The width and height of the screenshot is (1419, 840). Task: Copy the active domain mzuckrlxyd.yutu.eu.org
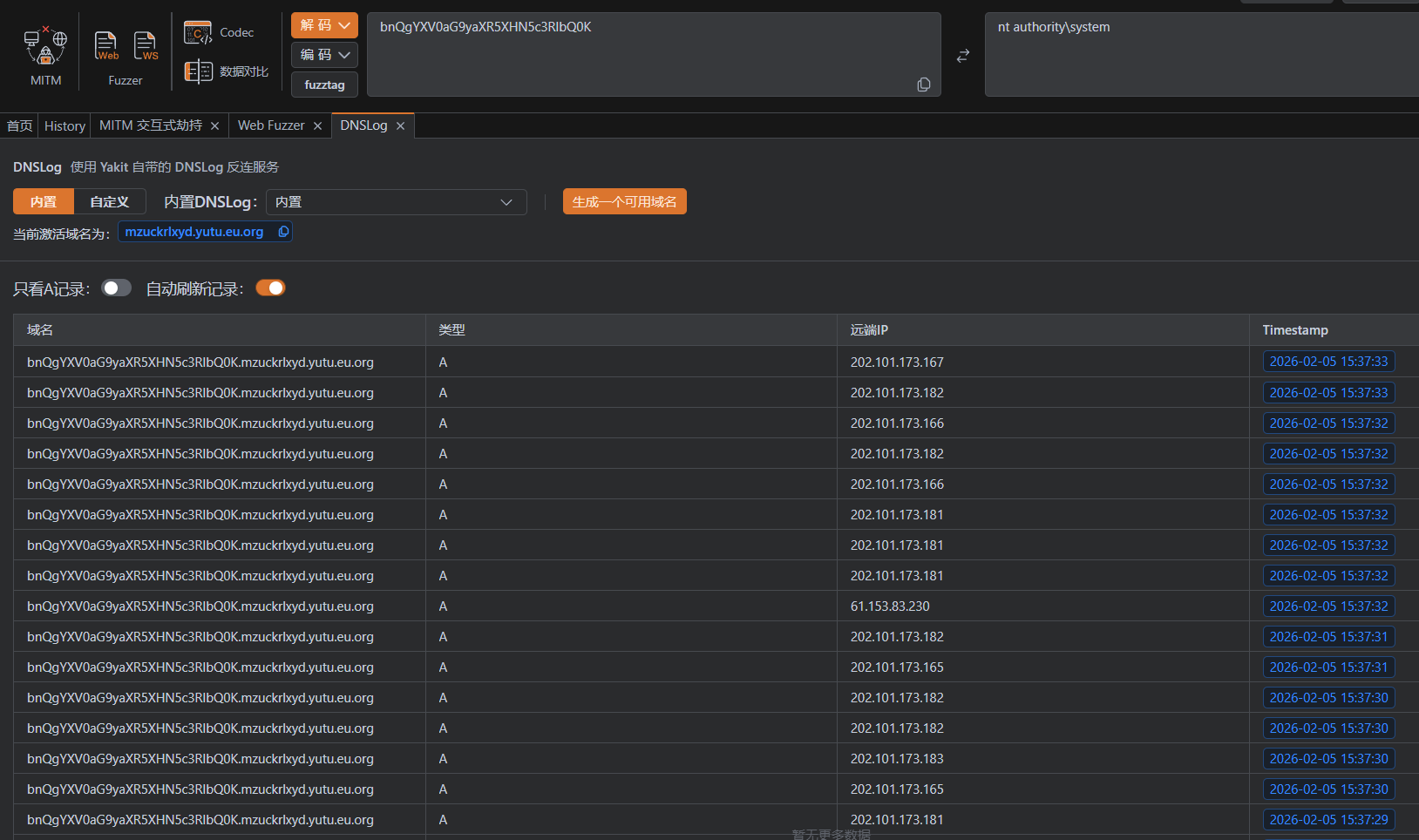tap(283, 232)
